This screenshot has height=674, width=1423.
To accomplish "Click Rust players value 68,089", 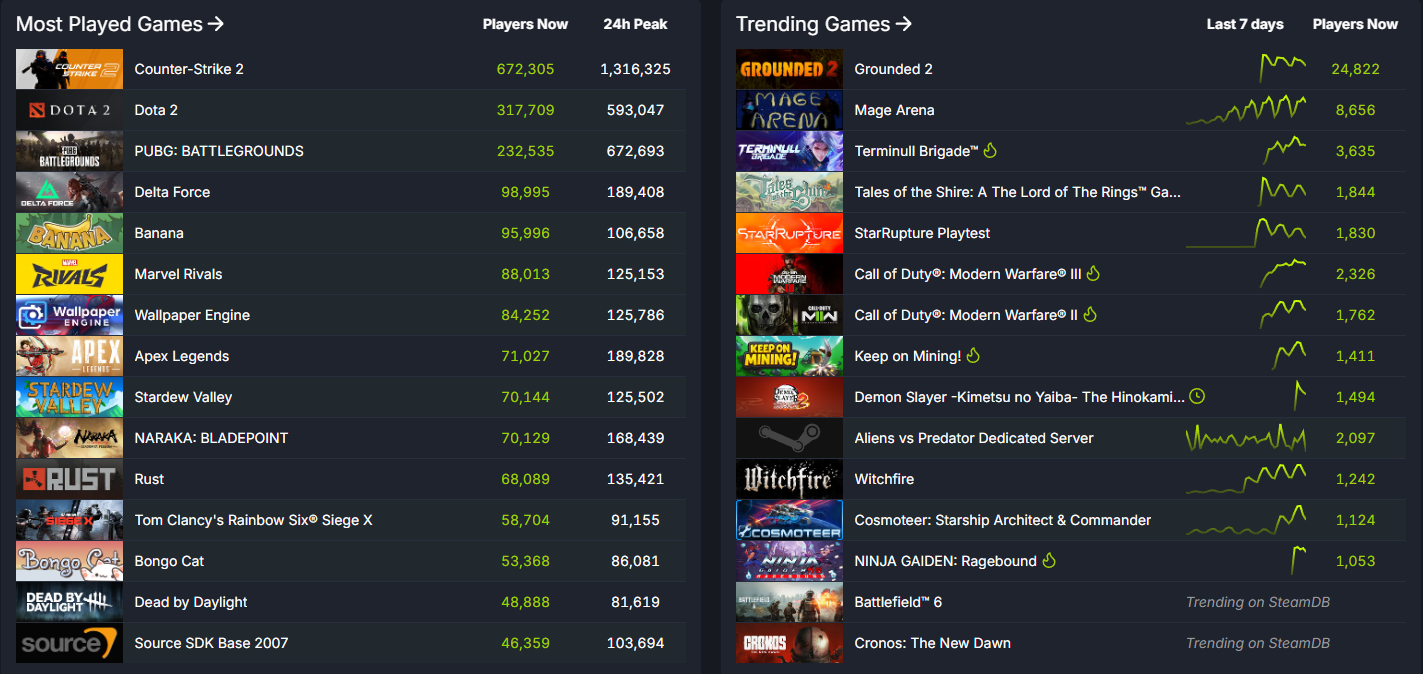I will point(525,479).
